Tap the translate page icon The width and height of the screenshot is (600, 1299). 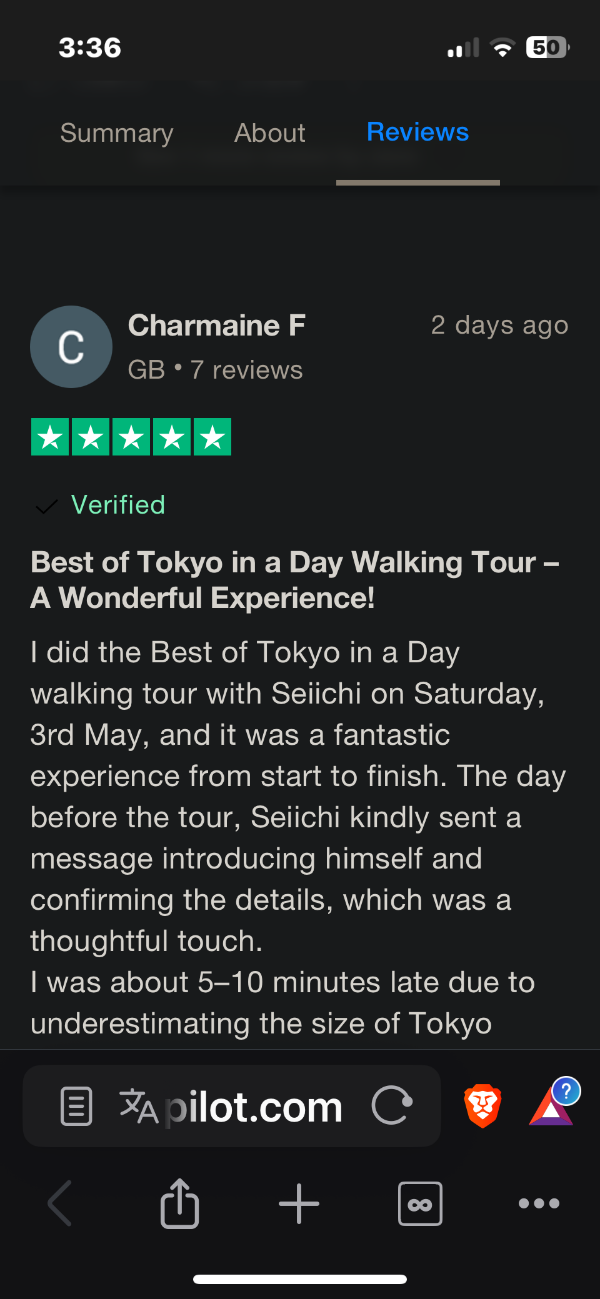tap(138, 1106)
